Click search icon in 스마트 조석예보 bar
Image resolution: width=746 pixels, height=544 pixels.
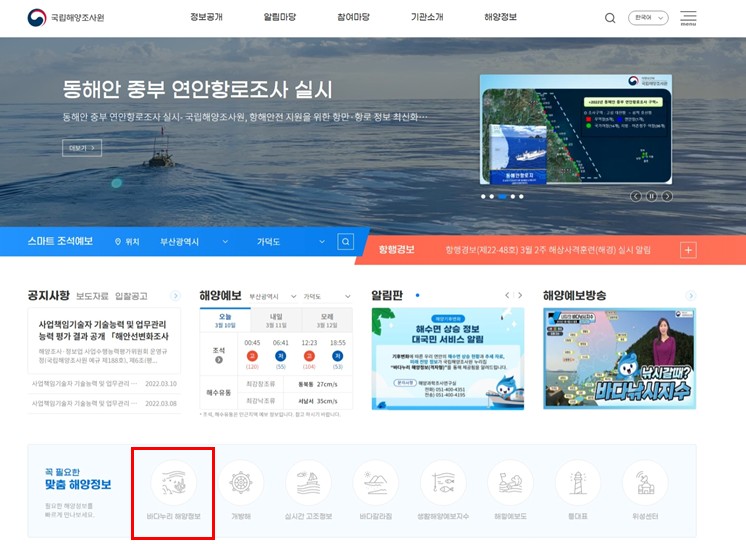click(x=346, y=242)
